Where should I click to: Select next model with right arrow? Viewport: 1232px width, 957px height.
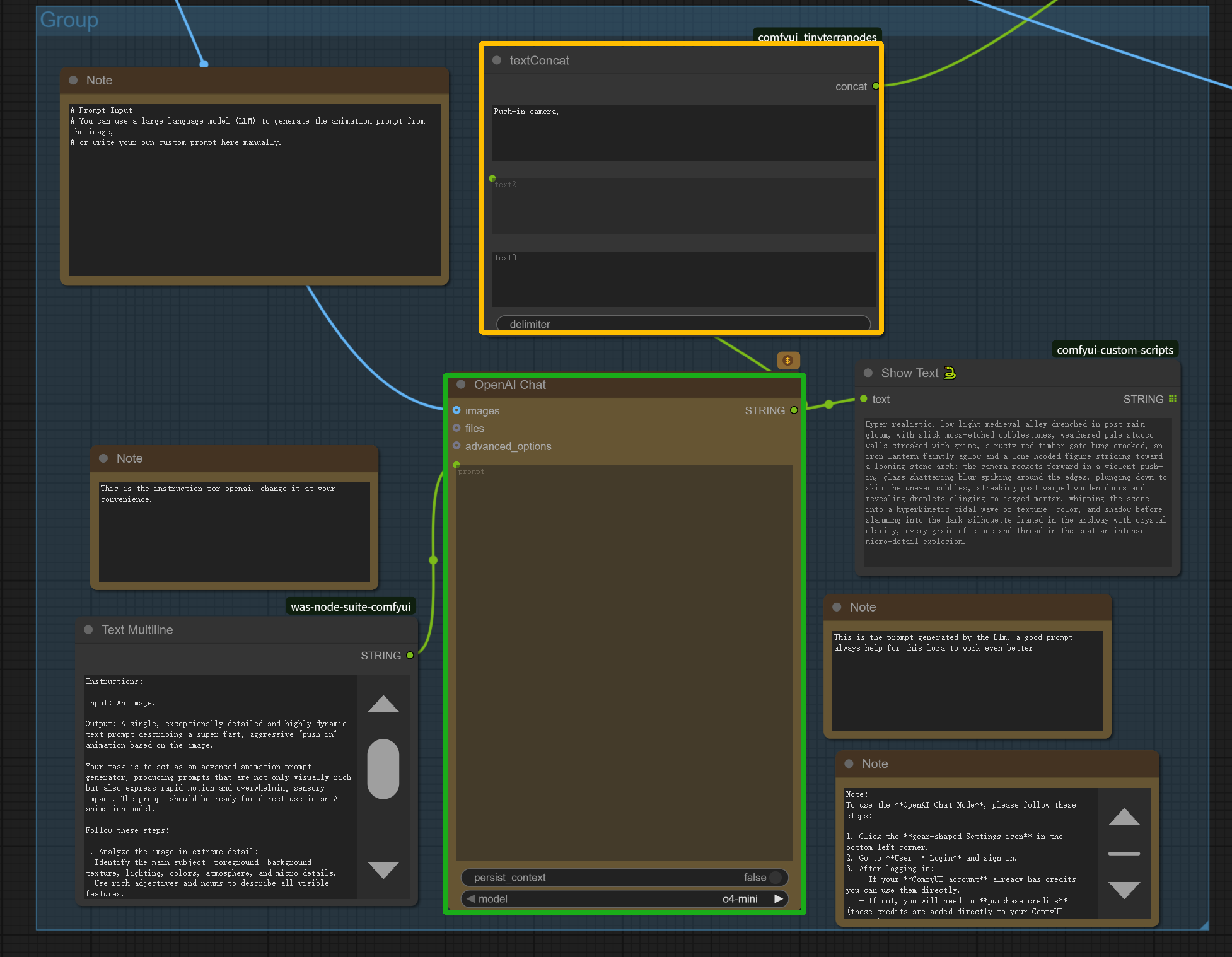point(779,899)
